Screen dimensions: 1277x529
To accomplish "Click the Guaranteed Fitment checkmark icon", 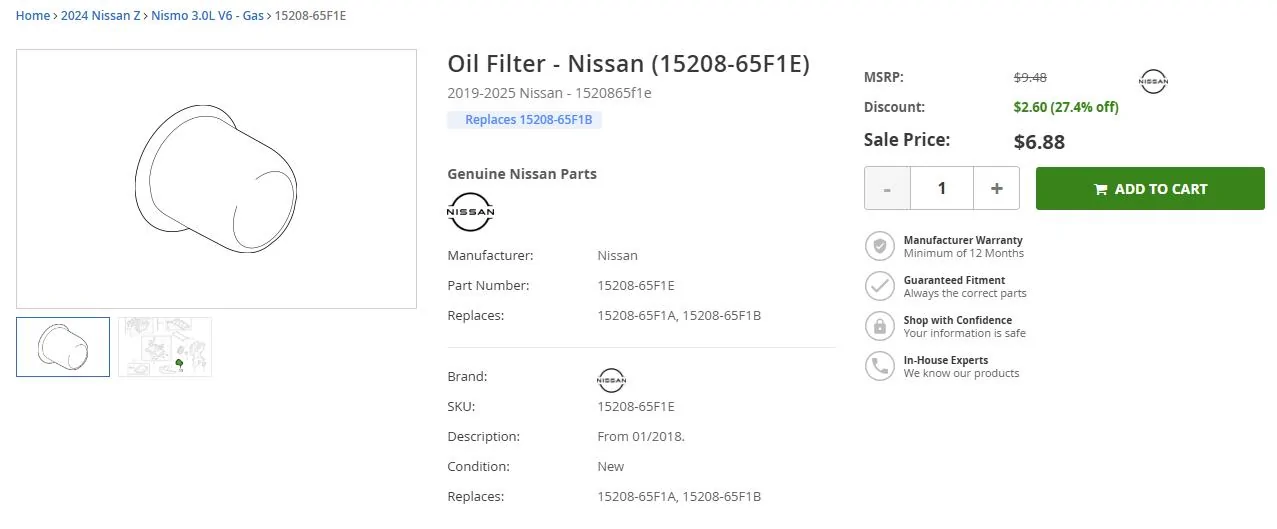I will pyautogui.click(x=880, y=286).
